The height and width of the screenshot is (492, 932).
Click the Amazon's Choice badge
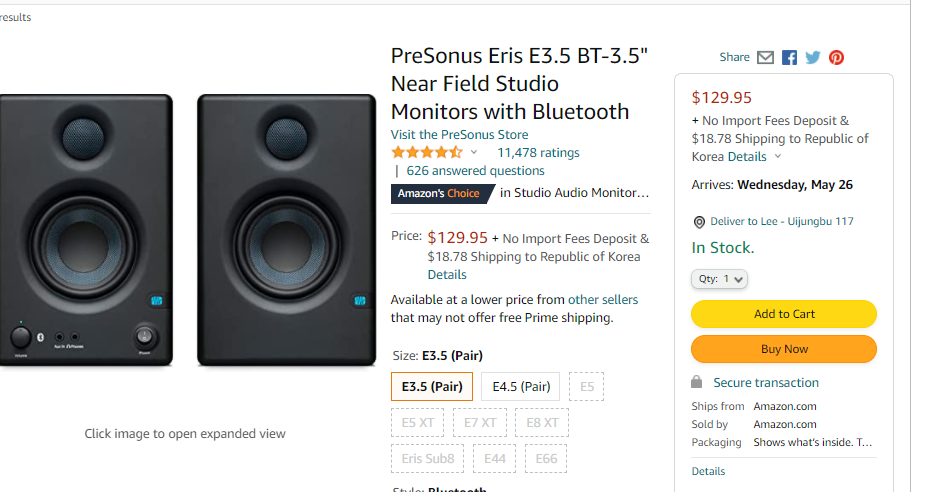pyautogui.click(x=440, y=193)
